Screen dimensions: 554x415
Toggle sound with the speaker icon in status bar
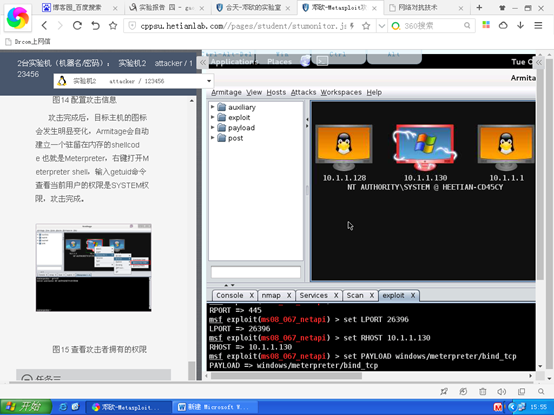tap(502, 391)
